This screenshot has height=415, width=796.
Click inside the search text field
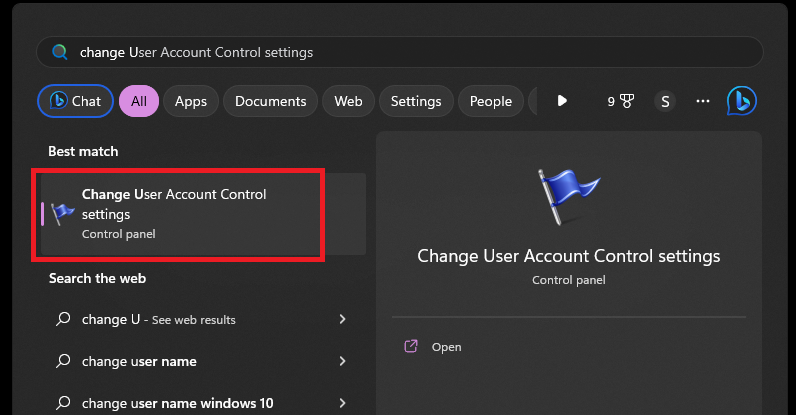coord(400,52)
